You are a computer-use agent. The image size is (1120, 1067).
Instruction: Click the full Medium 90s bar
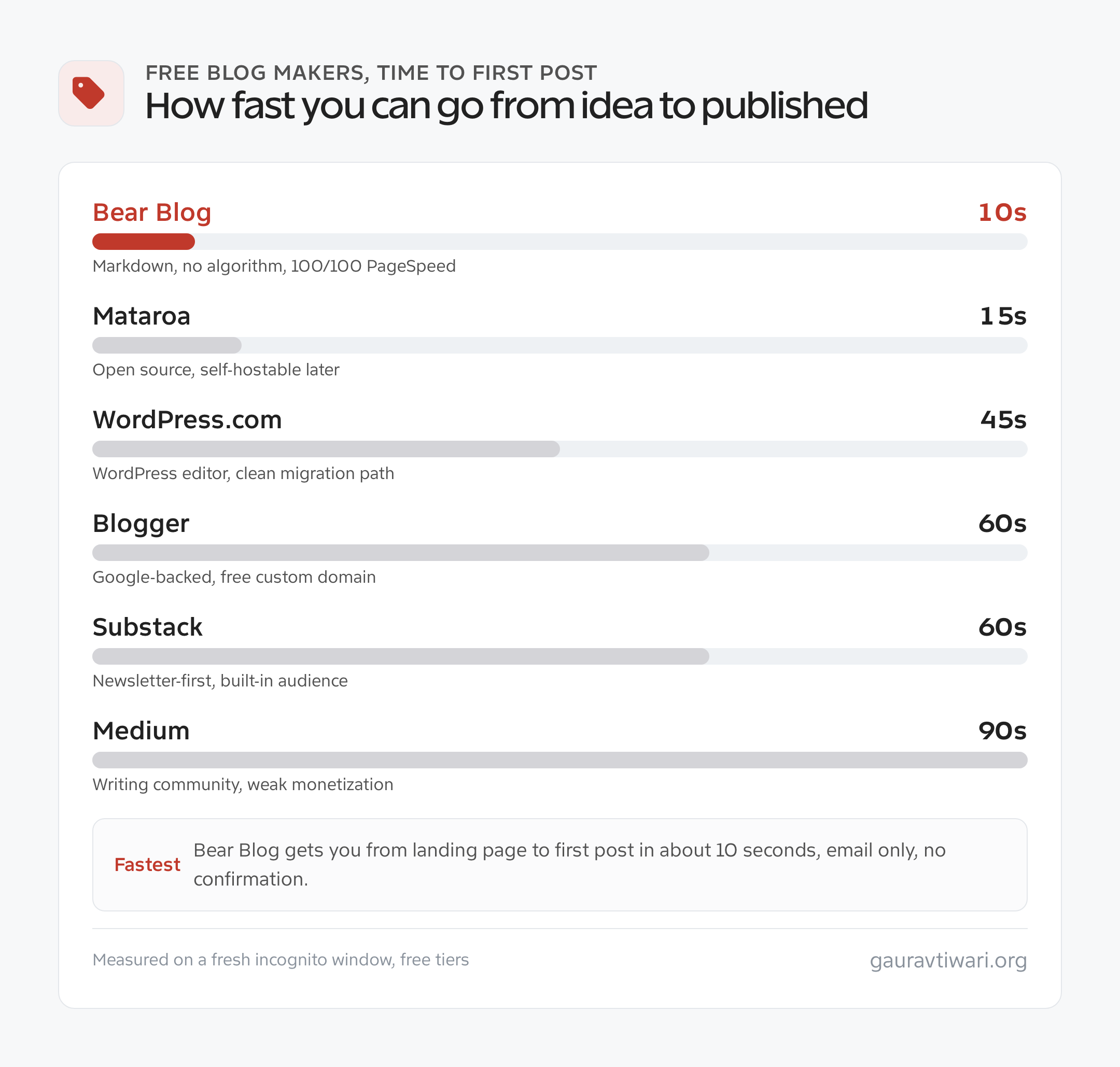tap(559, 760)
